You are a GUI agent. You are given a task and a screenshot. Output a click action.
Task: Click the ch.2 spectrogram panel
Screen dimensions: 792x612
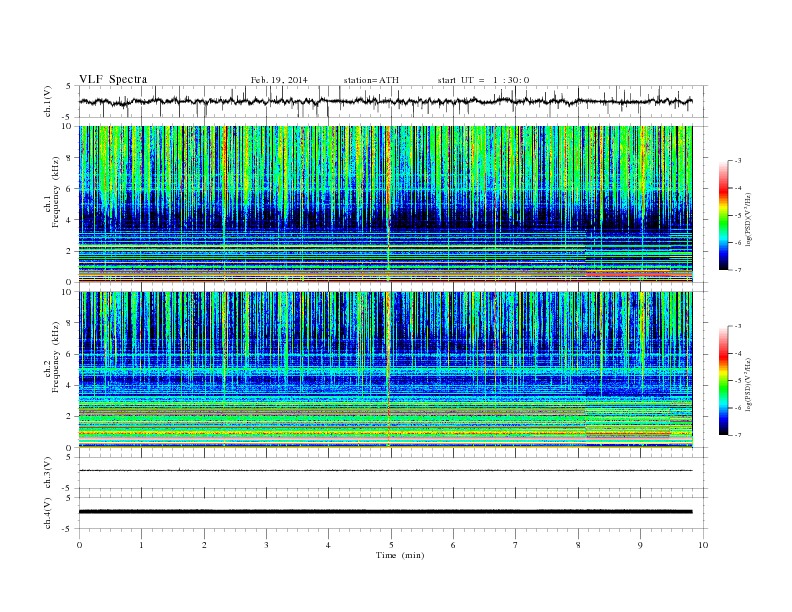click(385, 370)
